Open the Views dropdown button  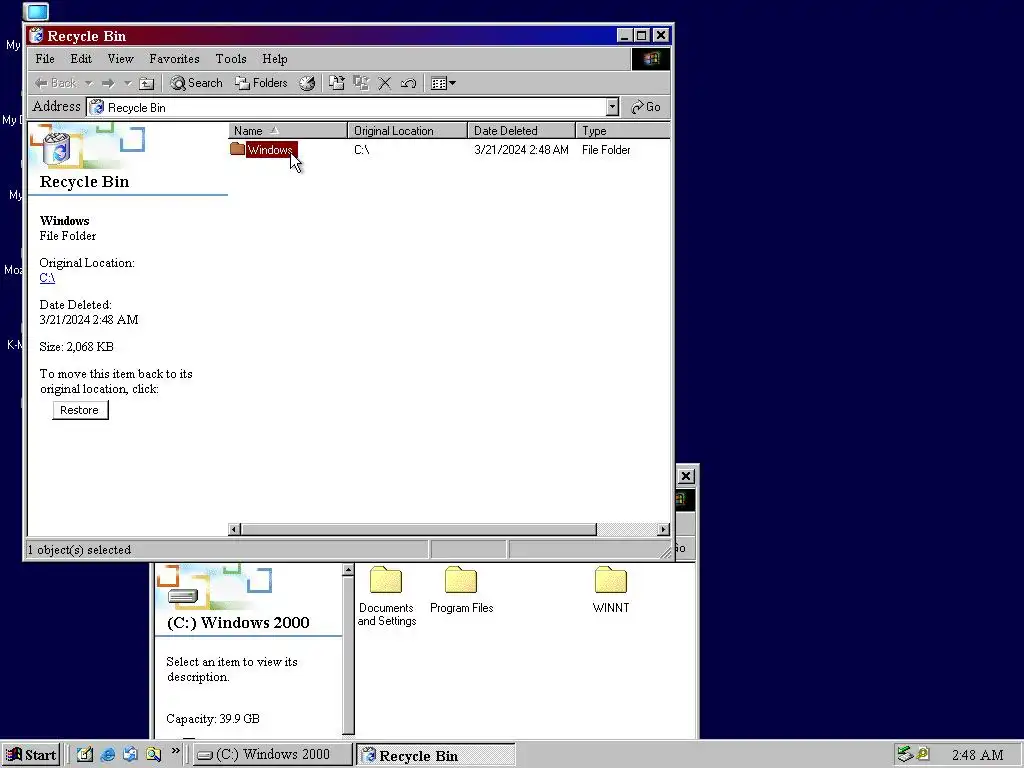pyautogui.click(x=443, y=83)
